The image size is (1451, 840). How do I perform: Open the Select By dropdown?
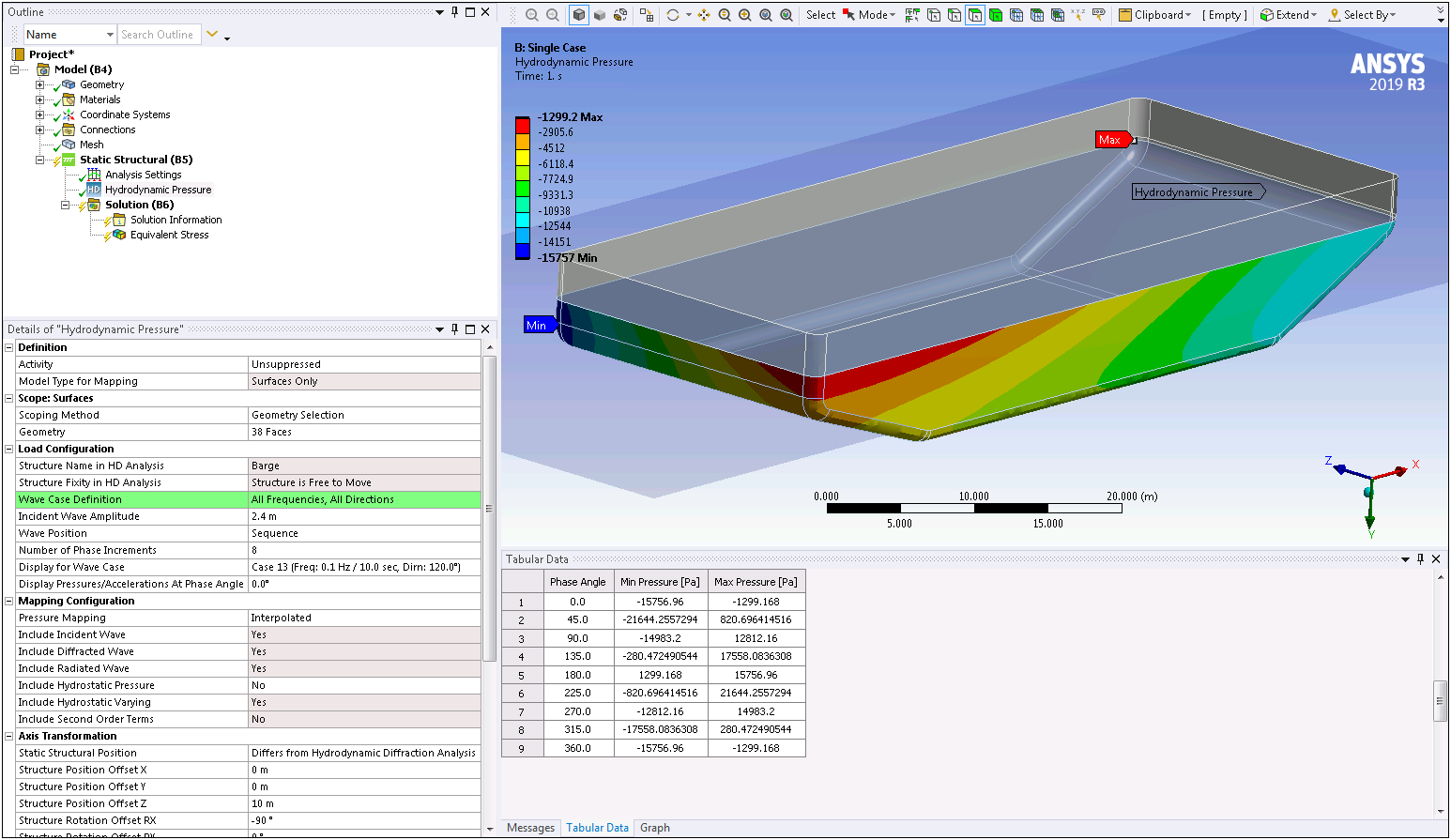(1362, 15)
